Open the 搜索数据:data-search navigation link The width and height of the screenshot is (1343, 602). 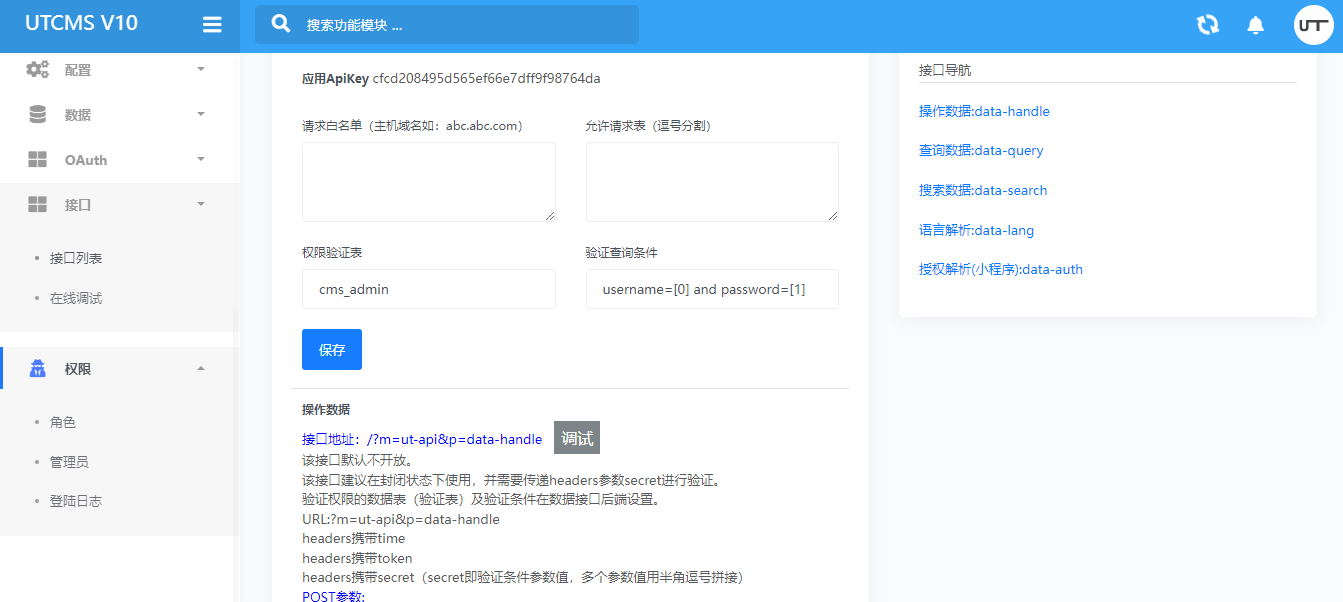tap(983, 190)
